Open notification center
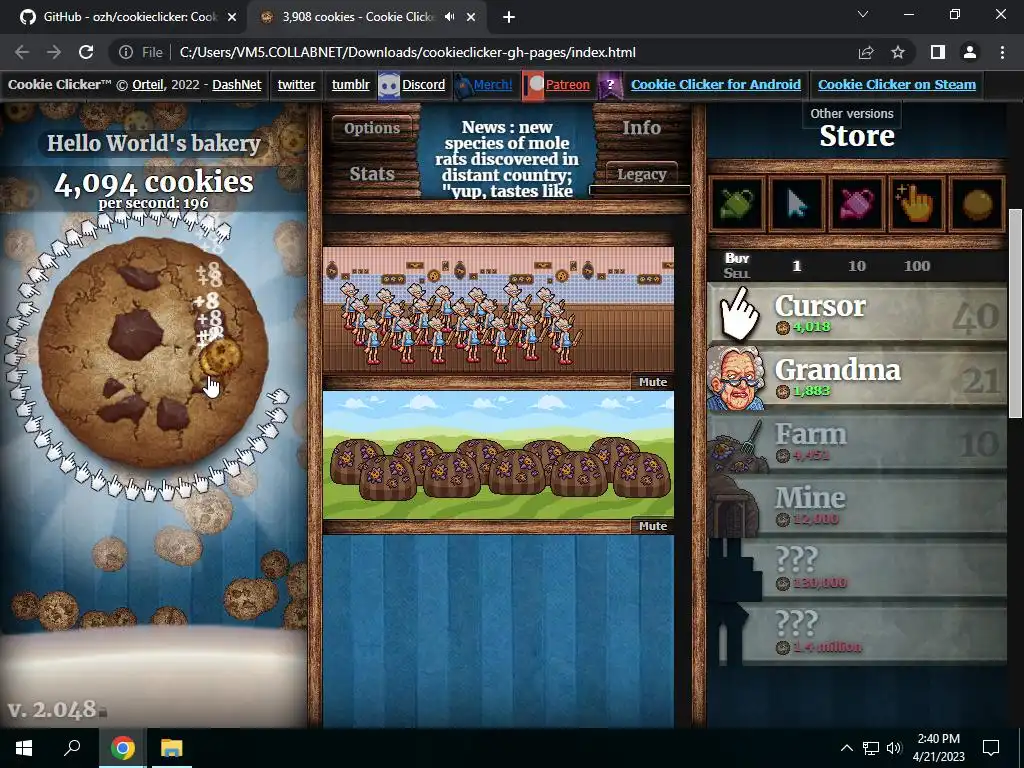The image size is (1024, 768). (991, 748)
